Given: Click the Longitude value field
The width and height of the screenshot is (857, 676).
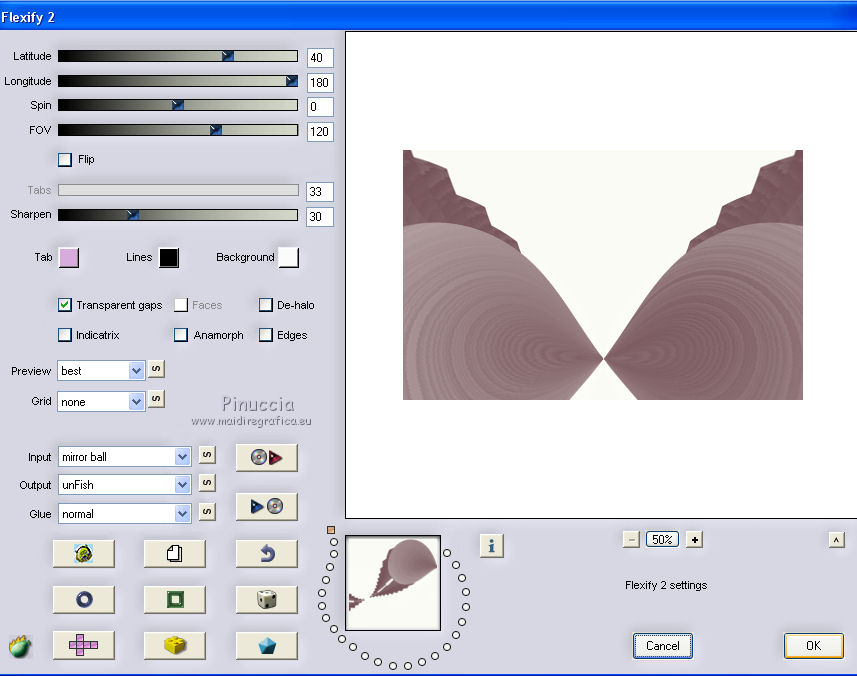Looking at the screenshot, I should 320,83.
